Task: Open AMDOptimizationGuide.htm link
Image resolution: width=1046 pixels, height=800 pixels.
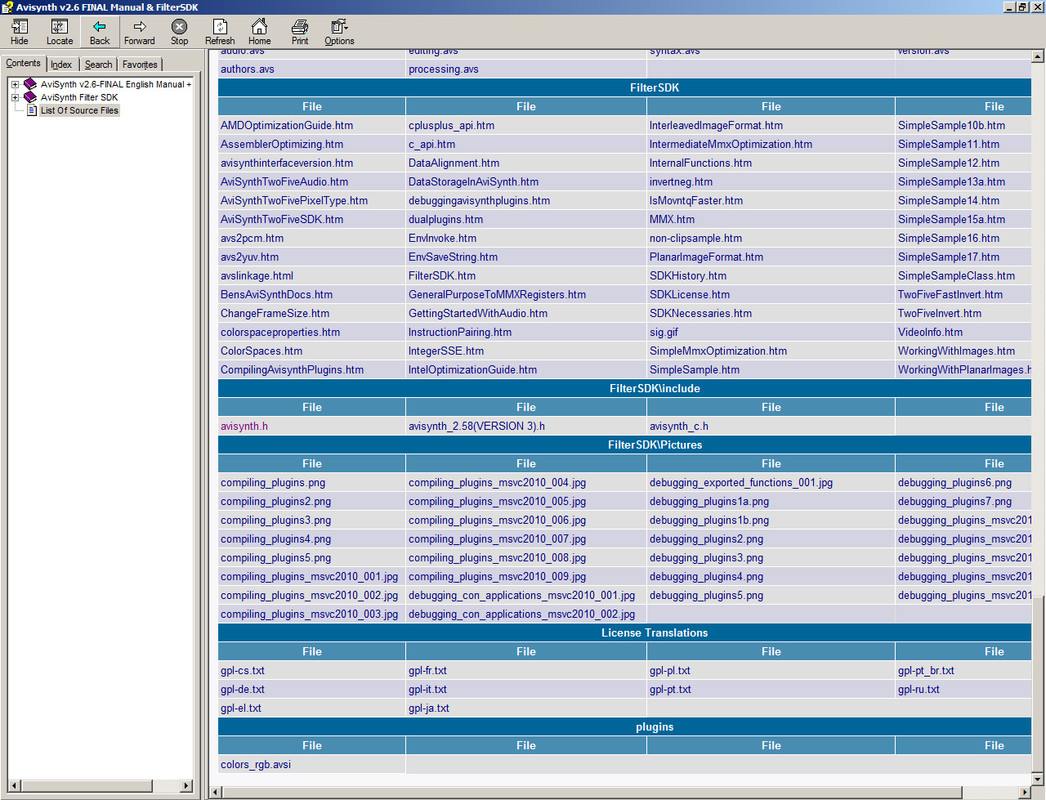Action: click(x=287, y=125)
